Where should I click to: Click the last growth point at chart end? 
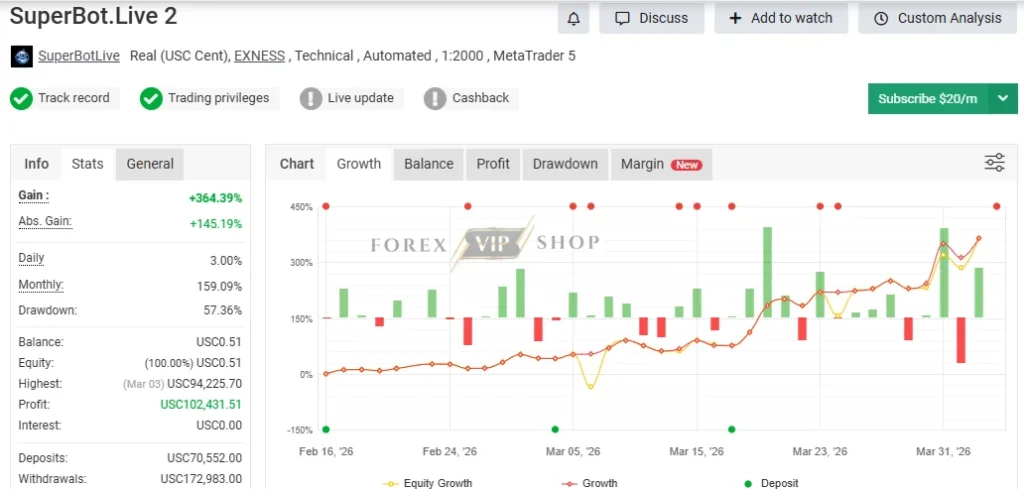(x=979, y=238)
